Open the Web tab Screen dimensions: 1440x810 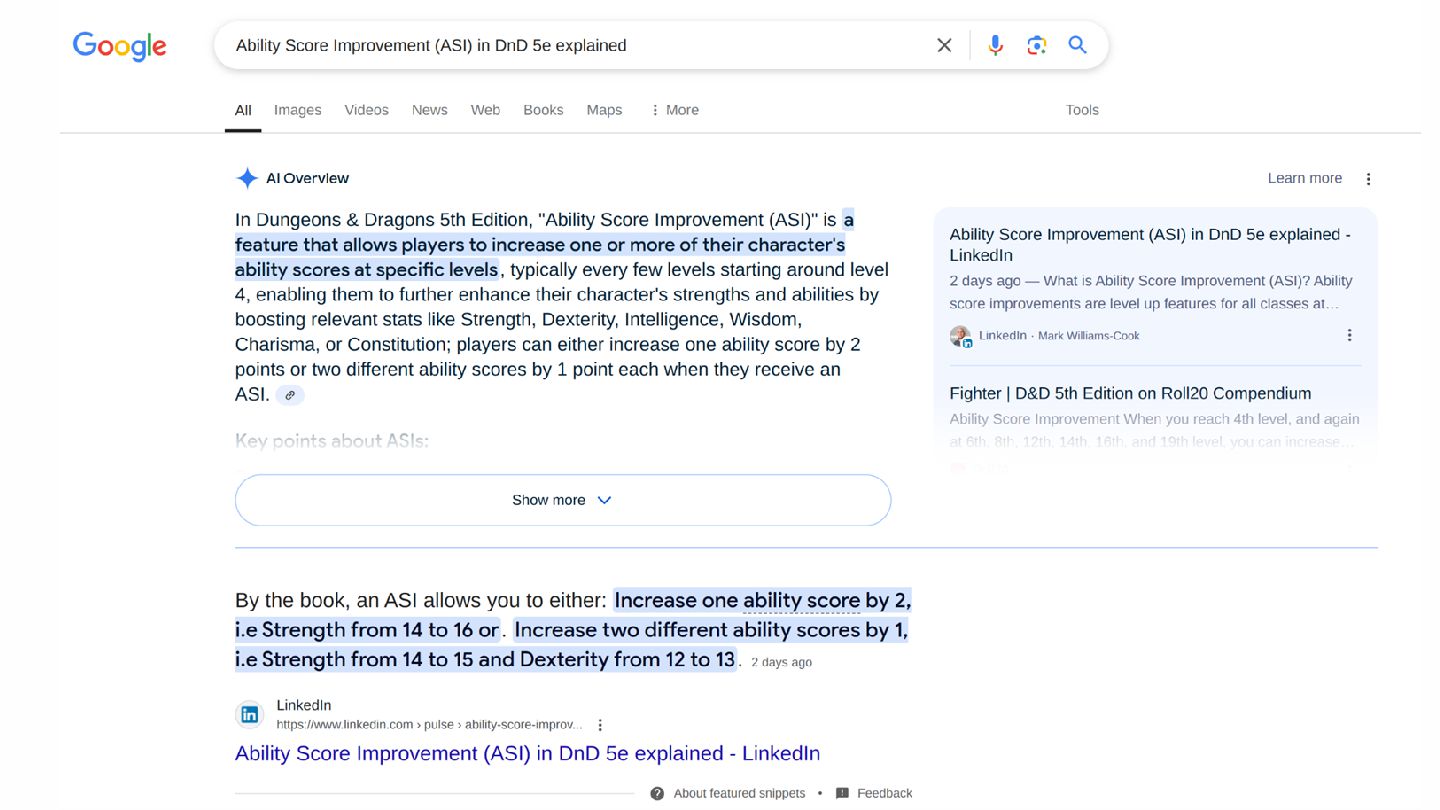coord(485,110)
